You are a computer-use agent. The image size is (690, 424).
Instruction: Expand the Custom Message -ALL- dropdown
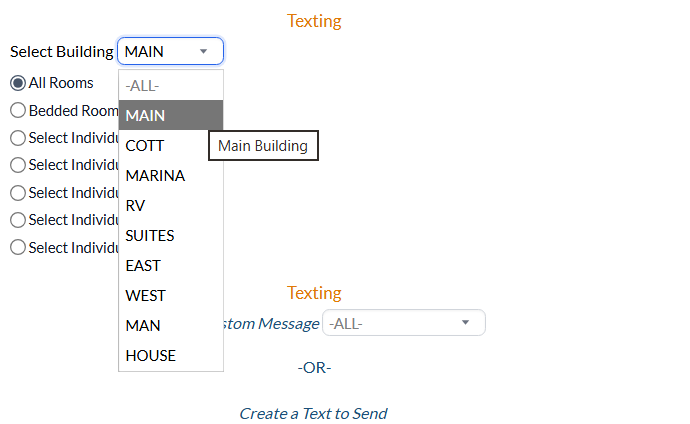[x=404, y=323]
